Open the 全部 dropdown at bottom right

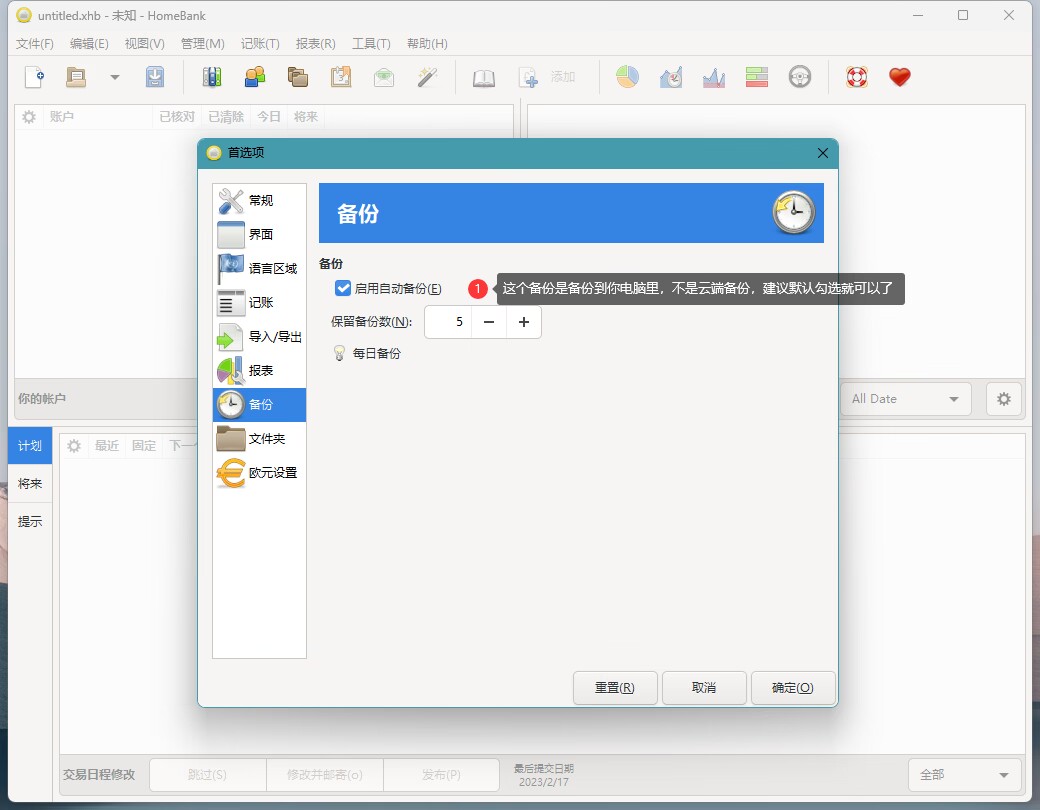(x=964, y=775)
